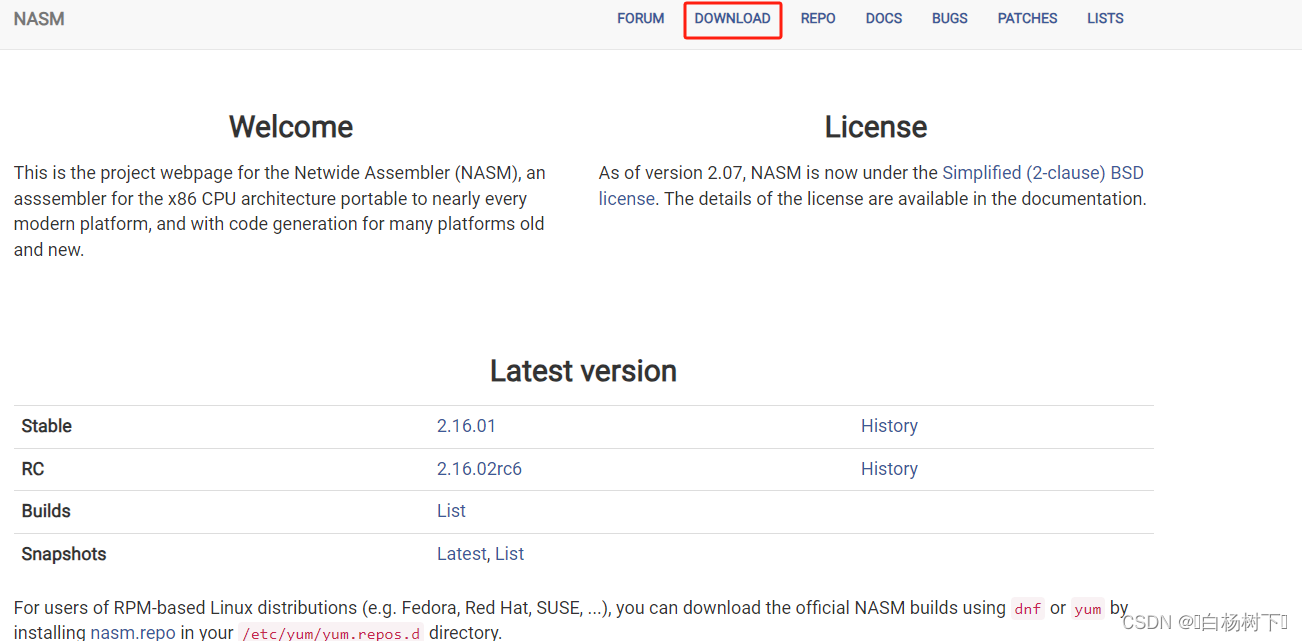Click the NASM site logo text

(x=39, y=19)
